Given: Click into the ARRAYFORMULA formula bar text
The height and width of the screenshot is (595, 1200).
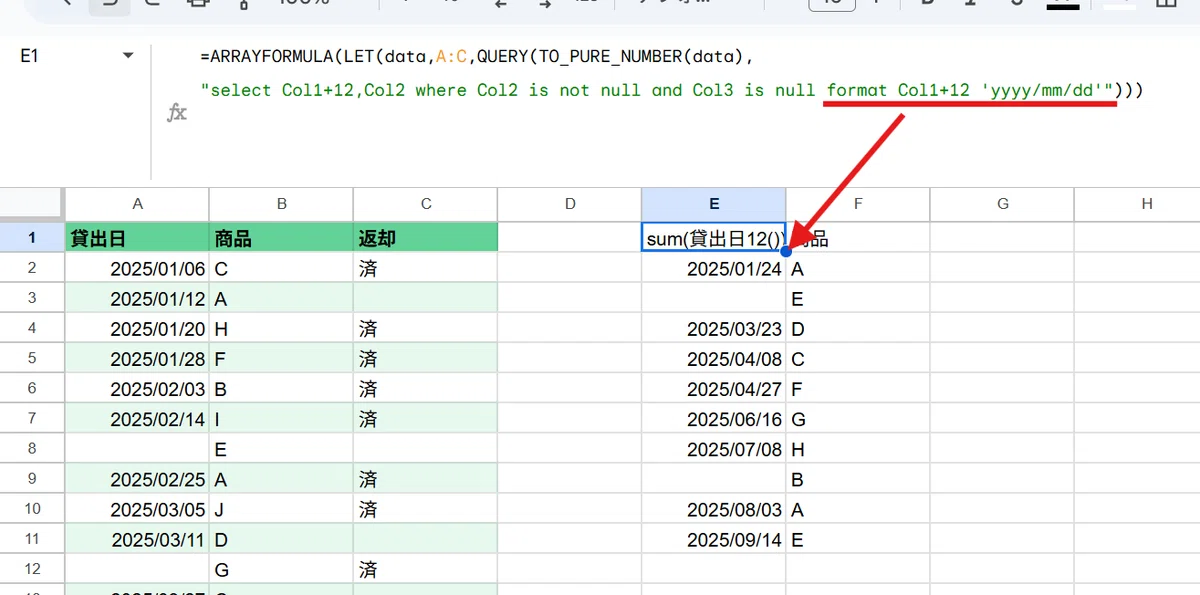Looking at the screenshot, I should tap(672, 73).
